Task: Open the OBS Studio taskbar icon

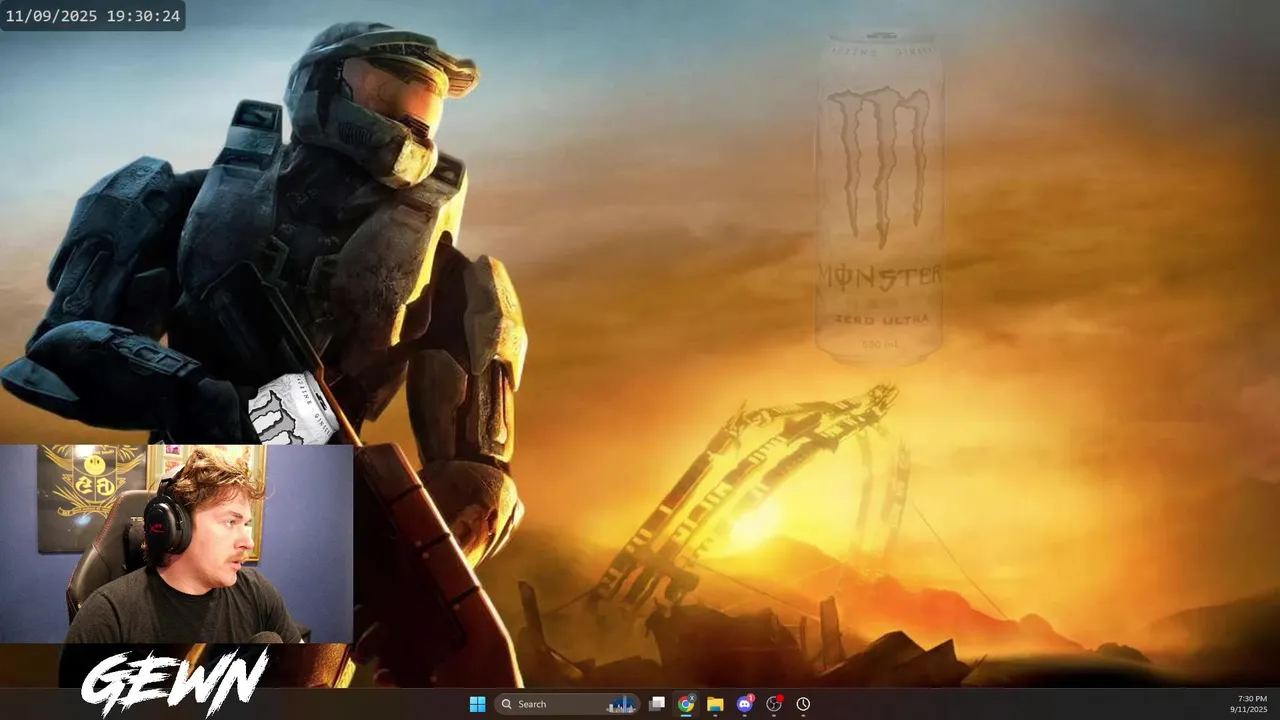Action: [x=774, y=704]
